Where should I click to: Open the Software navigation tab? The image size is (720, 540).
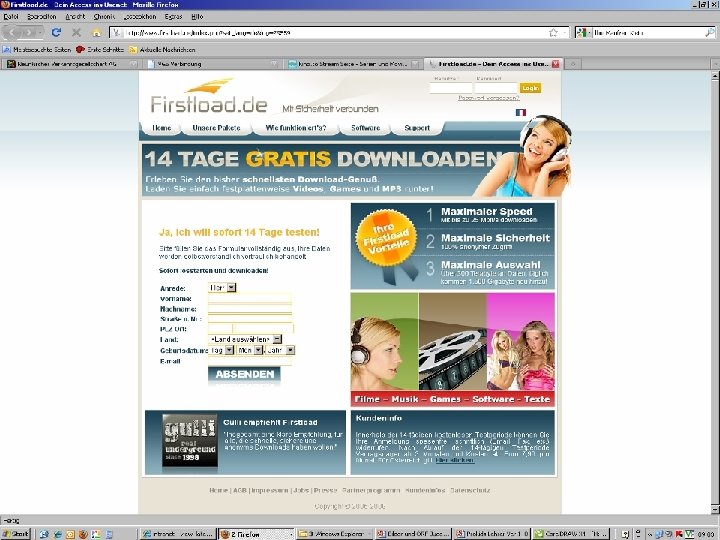tap(366, 128)
